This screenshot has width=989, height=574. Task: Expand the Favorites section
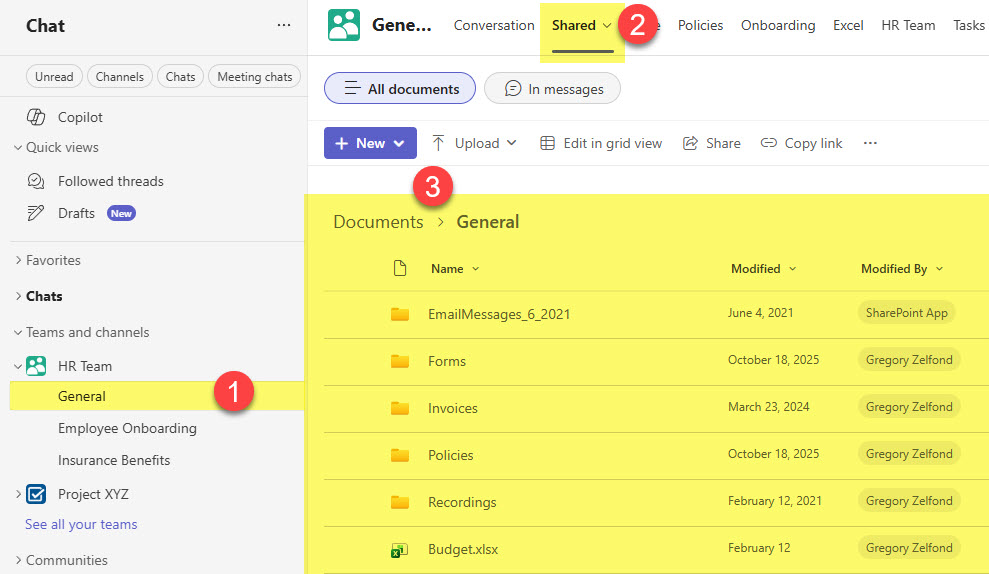point(18,260)
